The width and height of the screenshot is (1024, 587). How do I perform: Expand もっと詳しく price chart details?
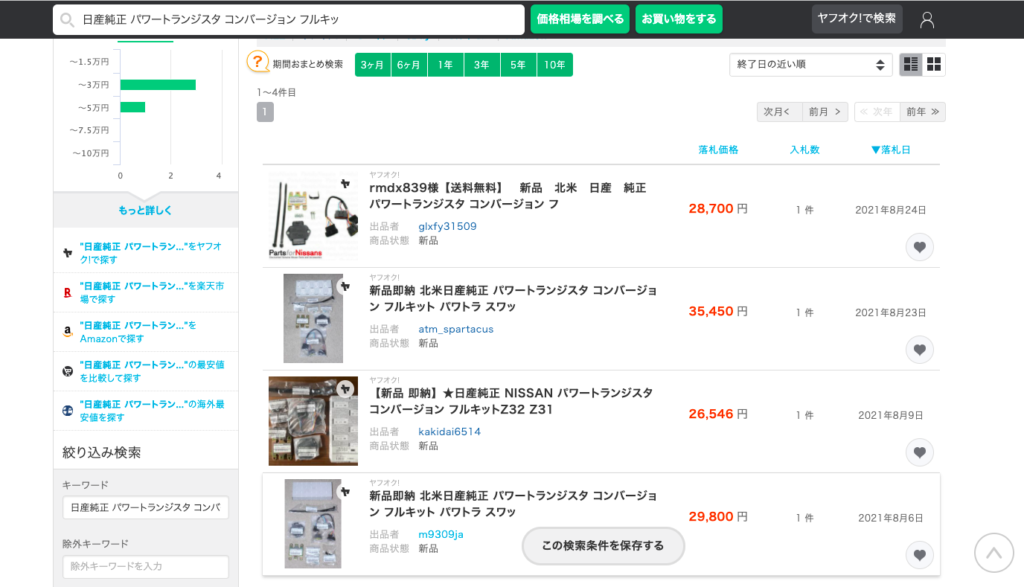tap(145, 210)
